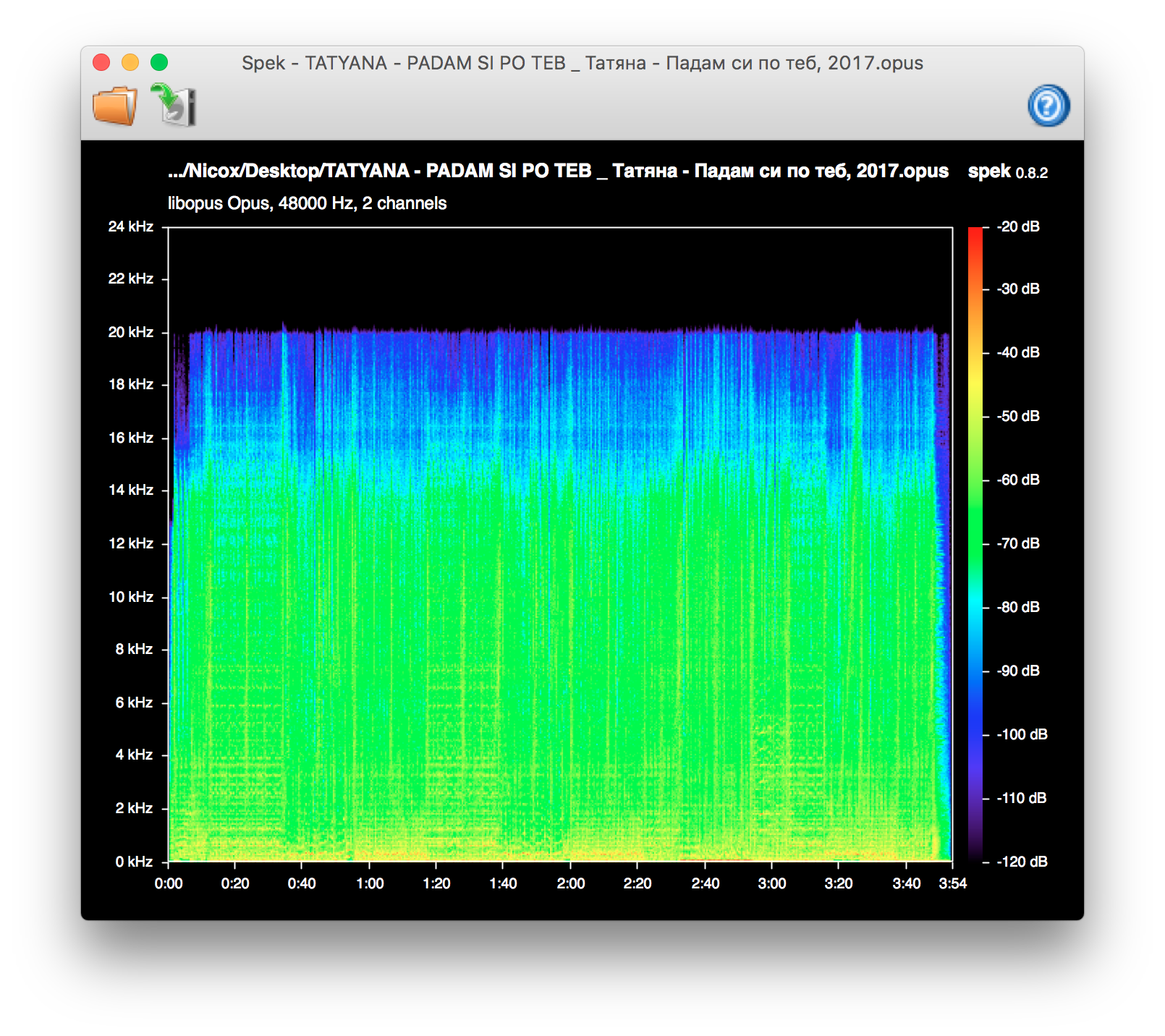1165x1036 pixels.
Task: Click the -120 dB scale label
Action: coord(1021,862)
